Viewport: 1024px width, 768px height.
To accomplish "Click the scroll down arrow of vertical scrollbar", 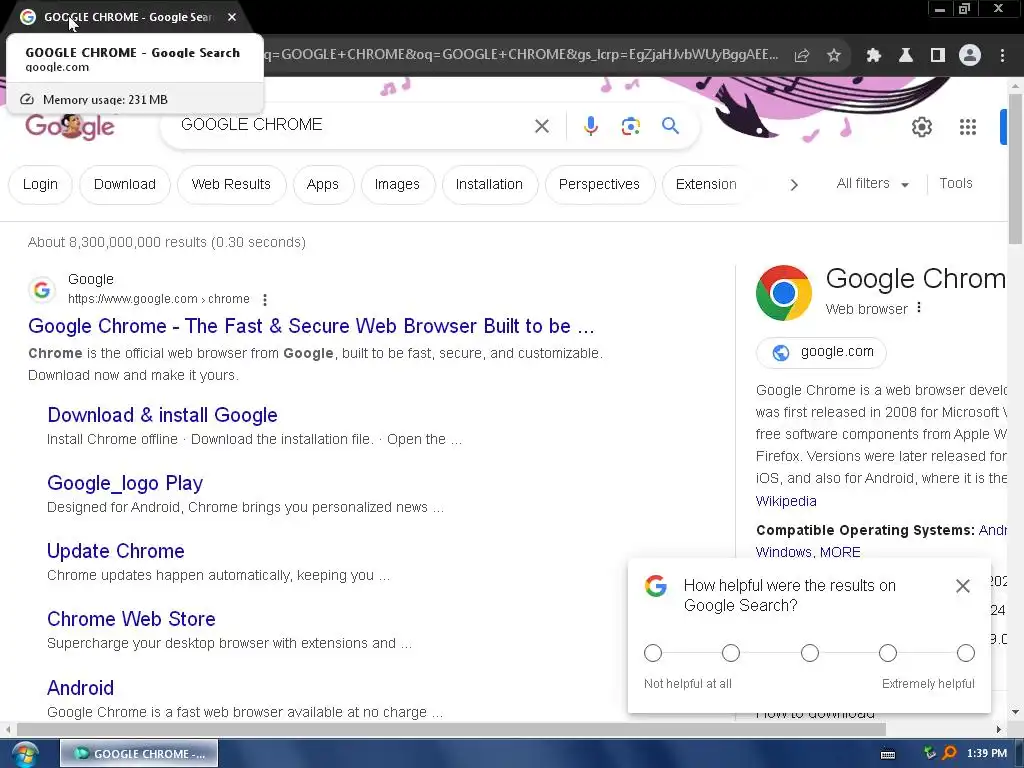I will click(x=1015, y=712).
